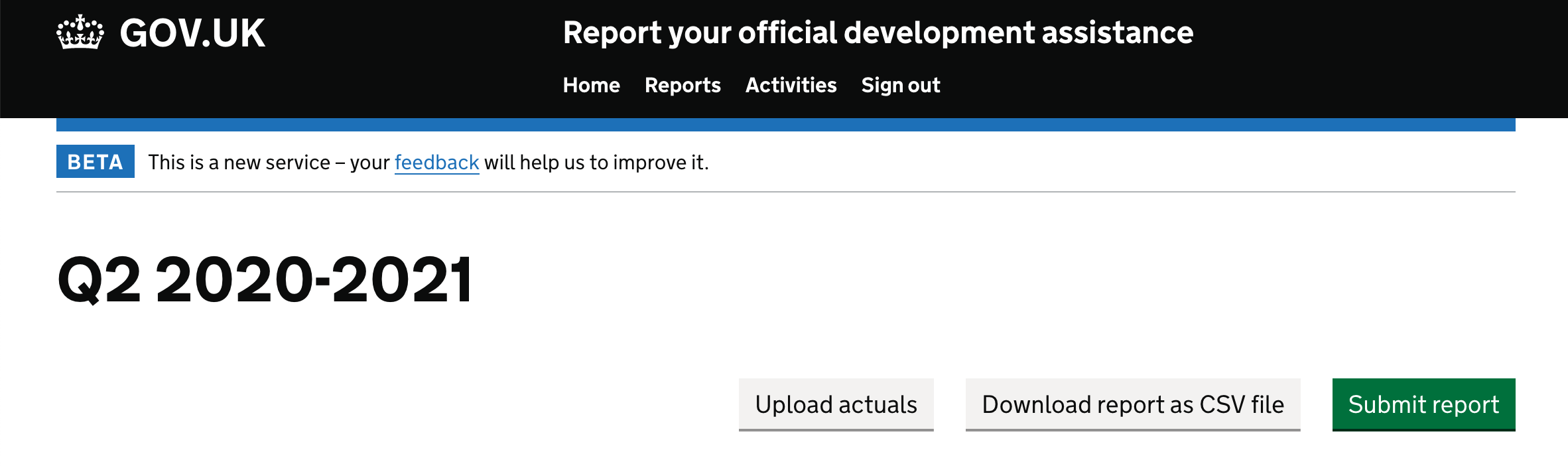Open the 'Report your official development assistance' title link
This screenshot has width=1568, height=466.
878,33
